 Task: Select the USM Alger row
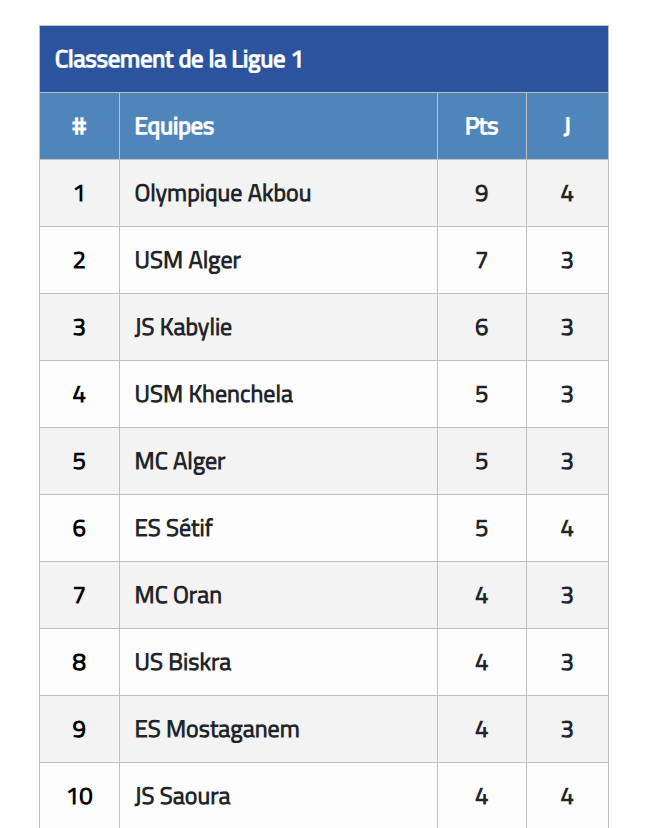pyautogui.click(x=324, y=260)
